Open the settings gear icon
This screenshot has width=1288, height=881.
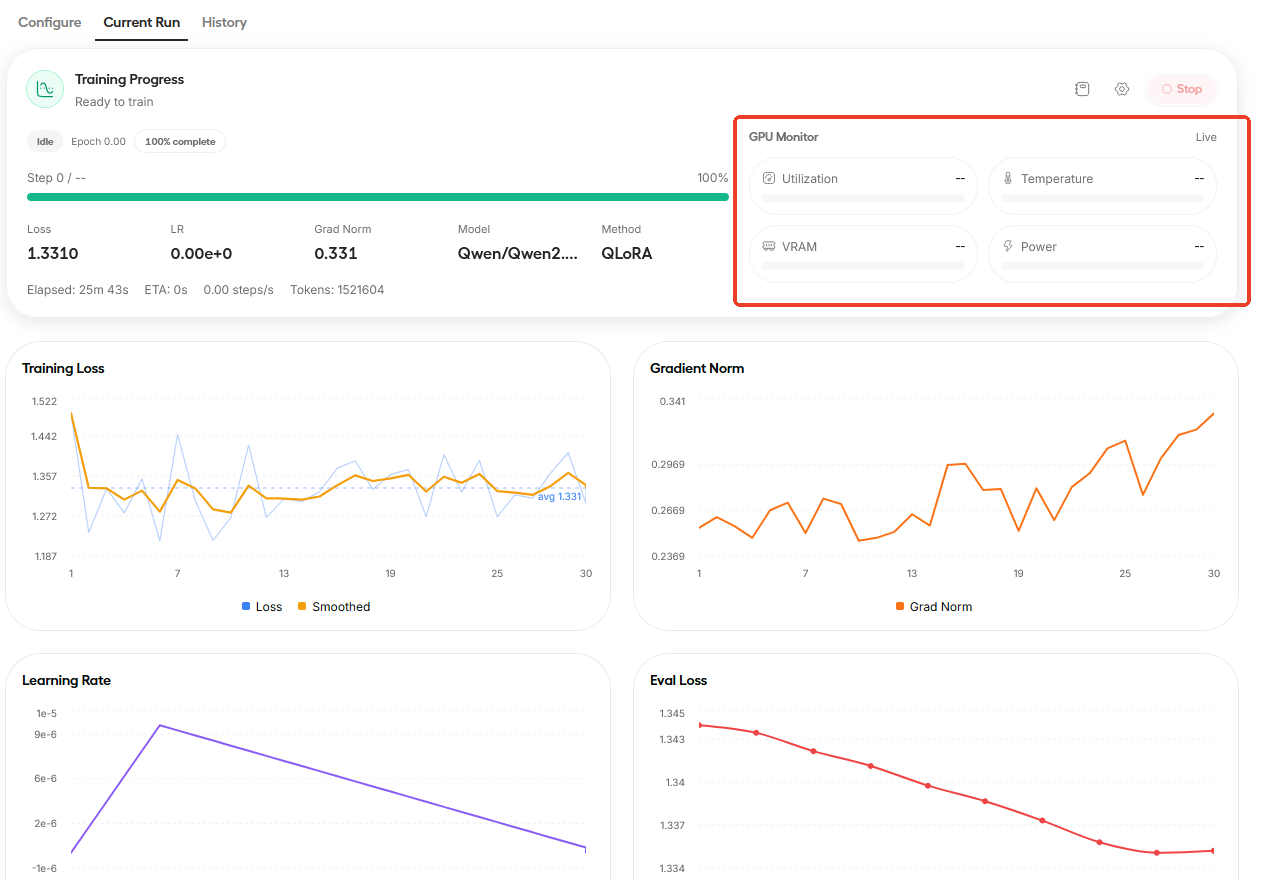tap(1122, 89)
